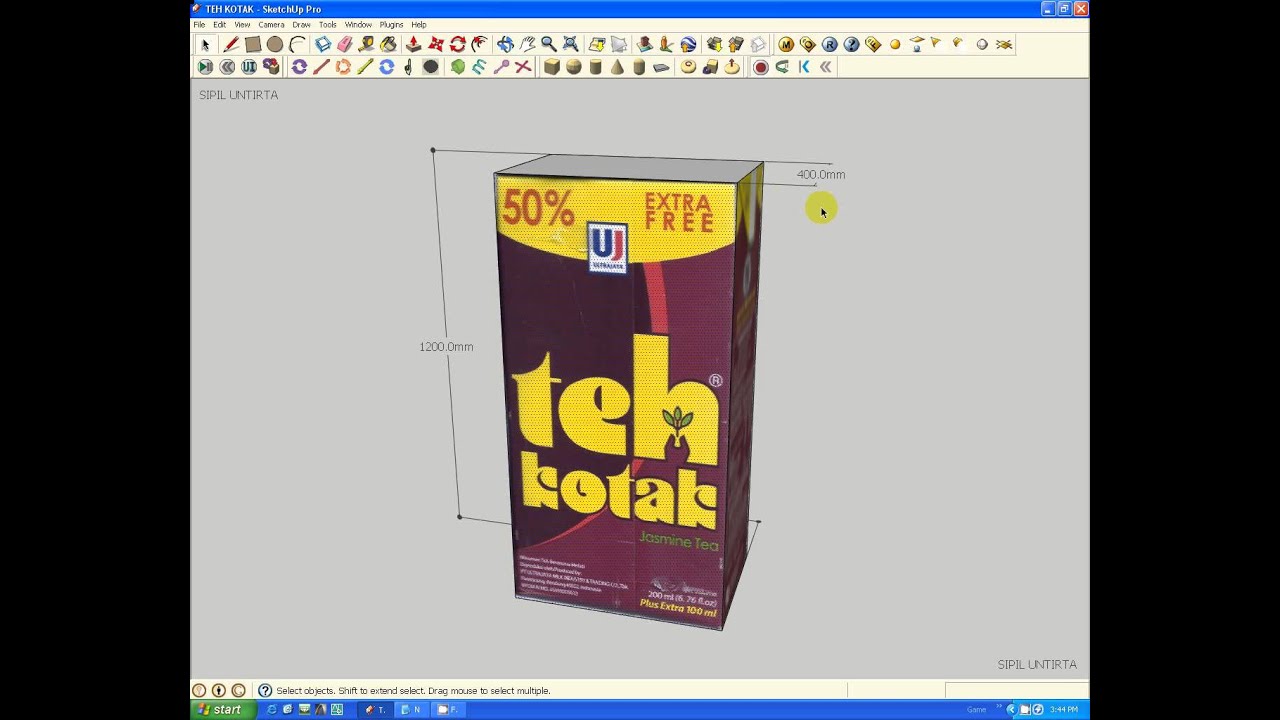Click the blue K arrow icon
1280x720 pixels.
click(804, 67)
